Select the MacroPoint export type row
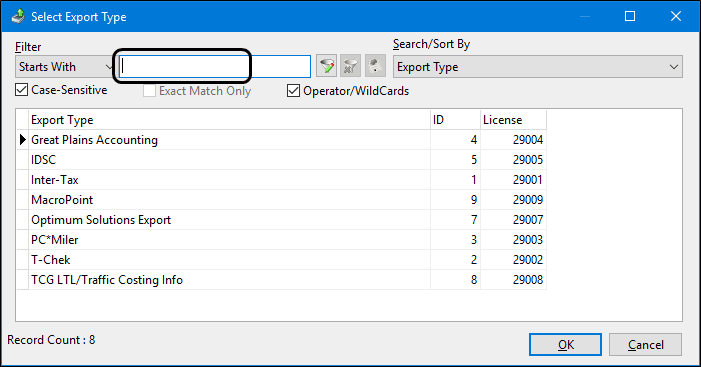This screenshot has height=367, width=701. [282, 200]
